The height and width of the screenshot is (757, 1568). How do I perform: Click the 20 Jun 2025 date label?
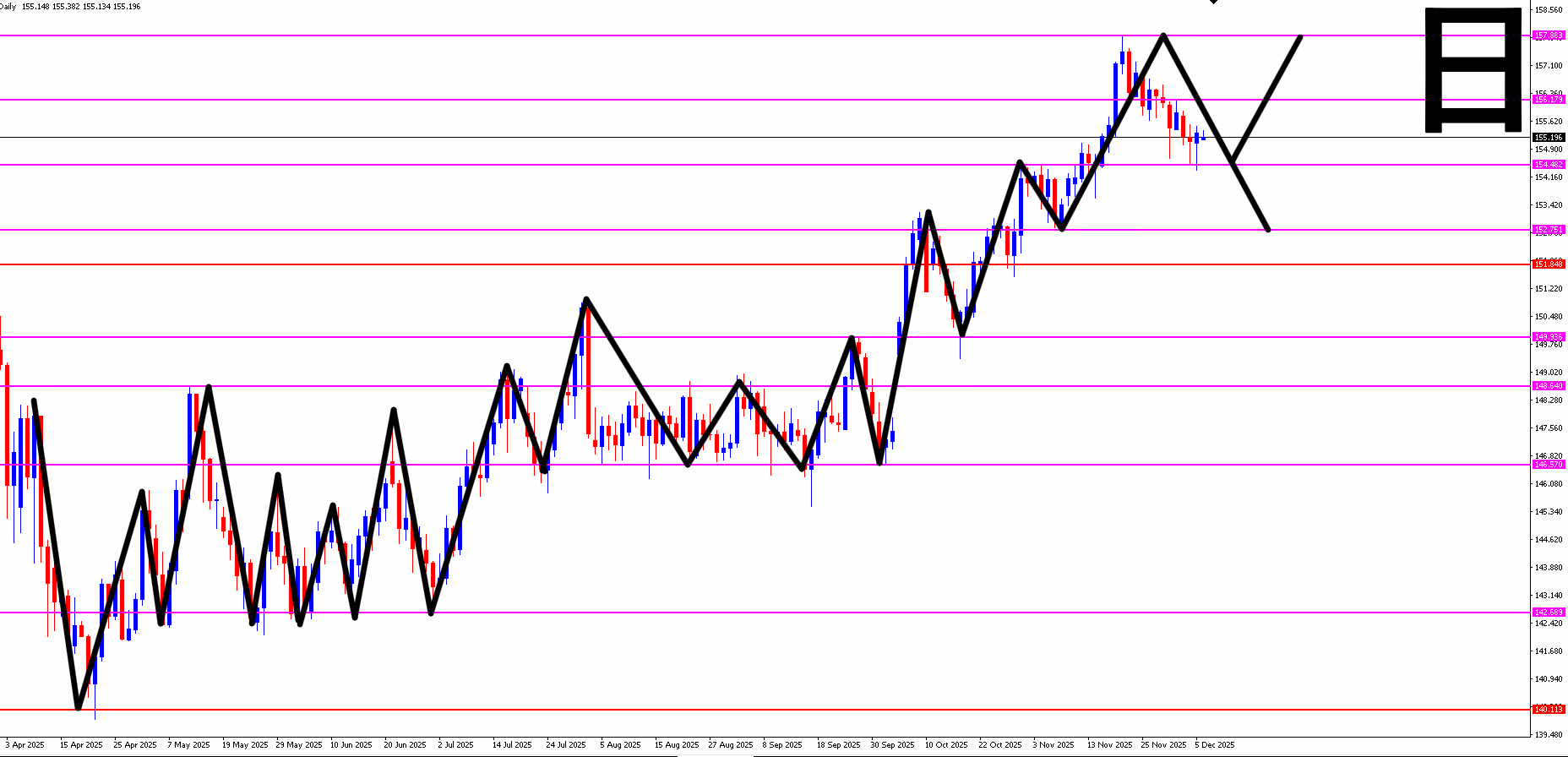pyautogui.click(x=406, y=745)
